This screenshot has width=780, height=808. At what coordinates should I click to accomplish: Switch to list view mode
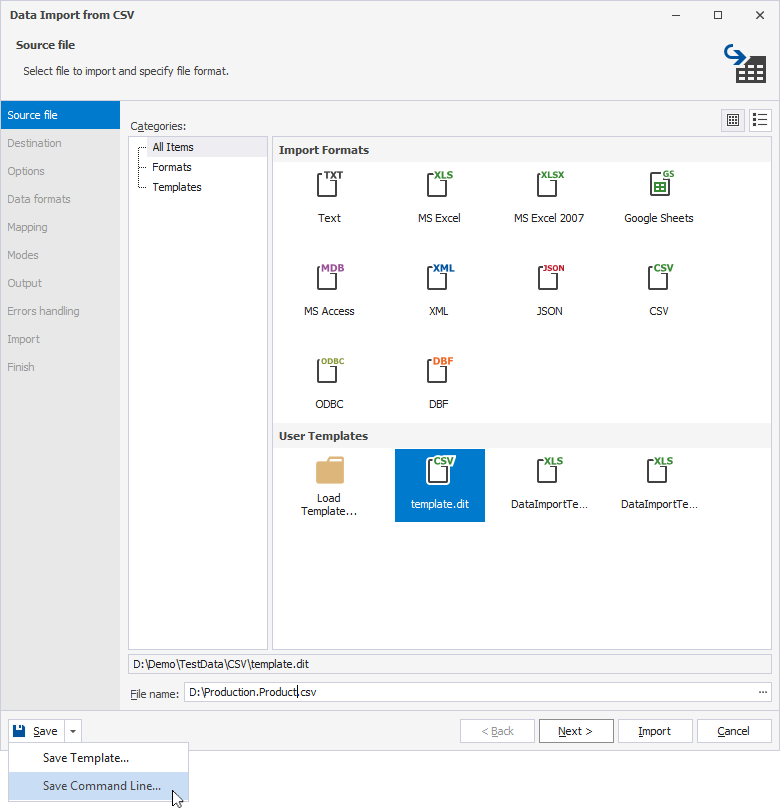coord(760,120)
